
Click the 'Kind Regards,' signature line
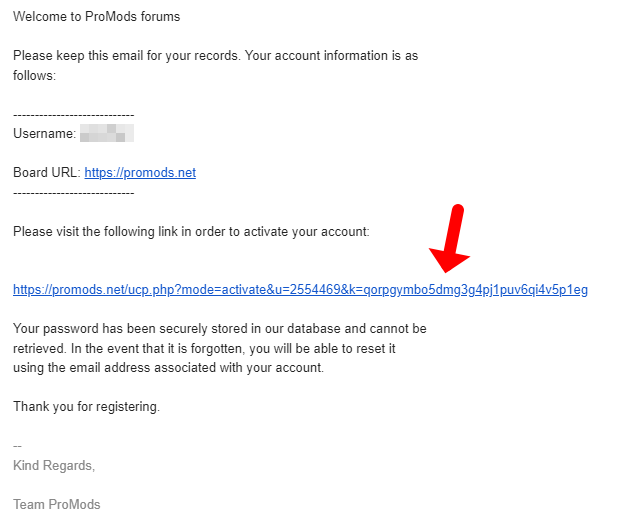pos(53,465)
